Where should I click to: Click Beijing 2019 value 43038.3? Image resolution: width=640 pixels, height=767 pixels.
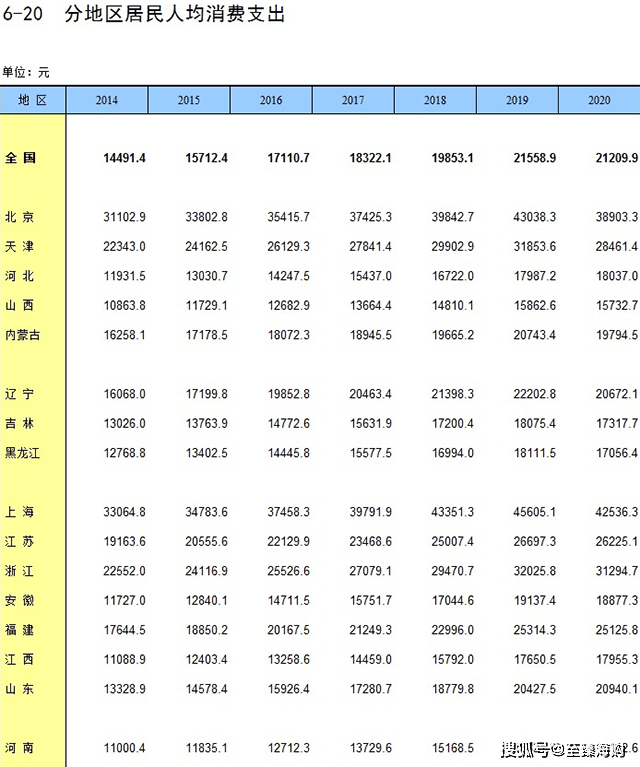point(534,217)
